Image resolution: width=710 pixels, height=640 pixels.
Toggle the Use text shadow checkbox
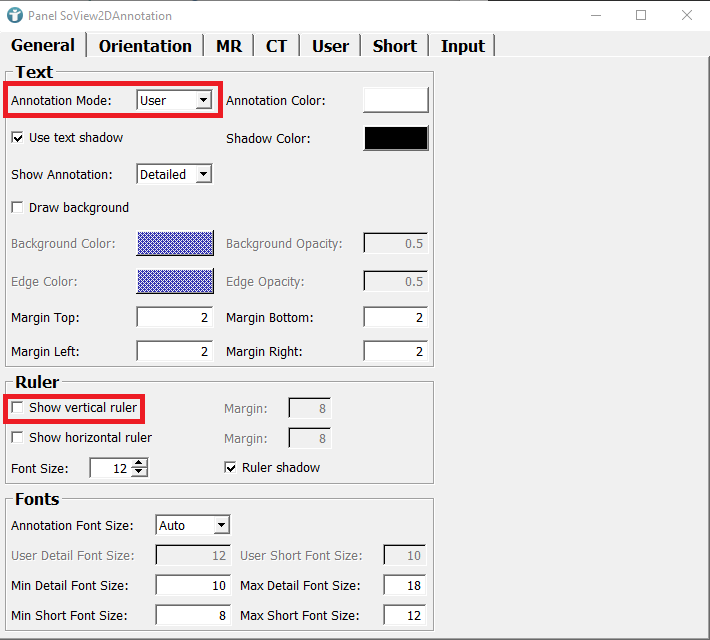17,138
